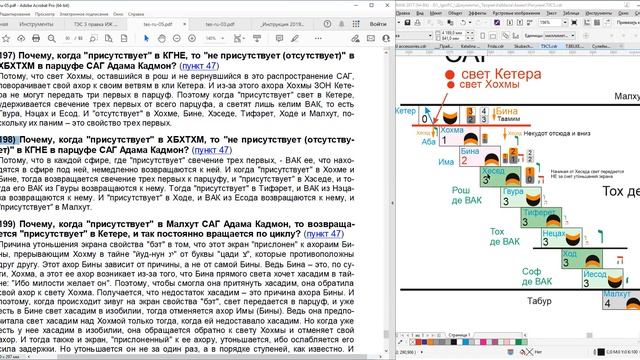Pick the black swatch in the CorelDRAW palette
This screenshot has height=360, width=640.
454,342
